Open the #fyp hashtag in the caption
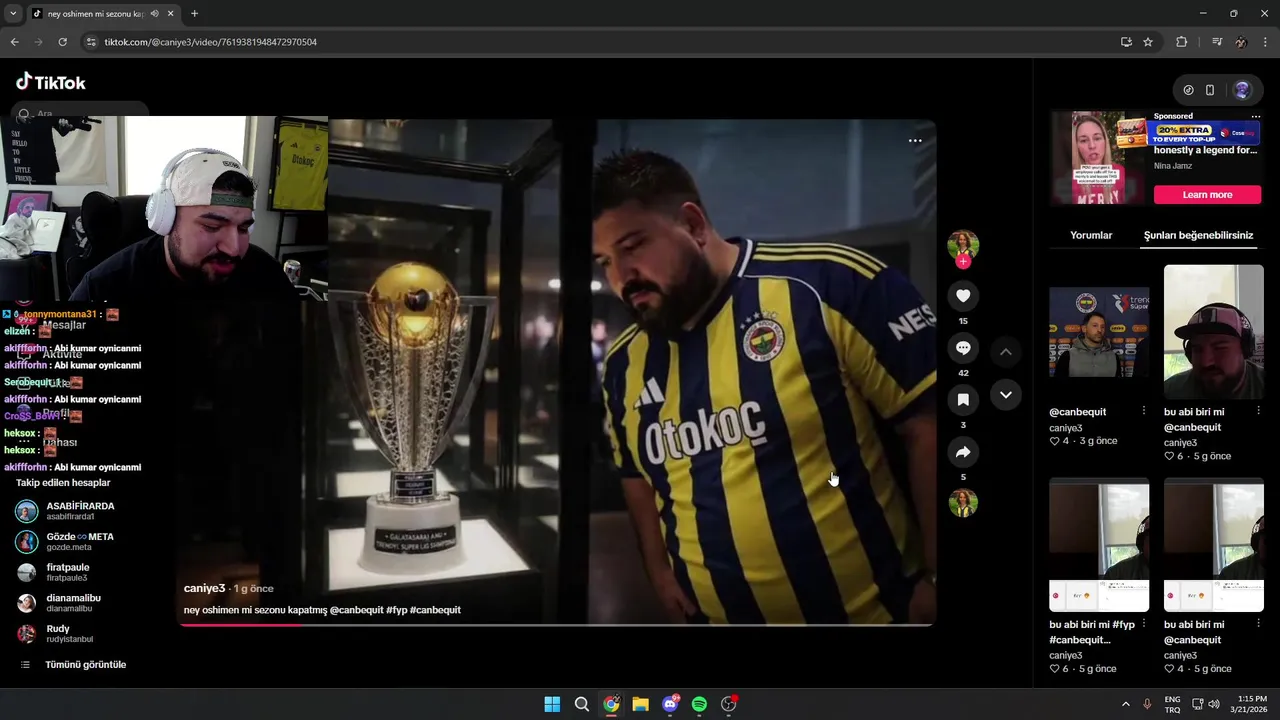 click(396, 610)
